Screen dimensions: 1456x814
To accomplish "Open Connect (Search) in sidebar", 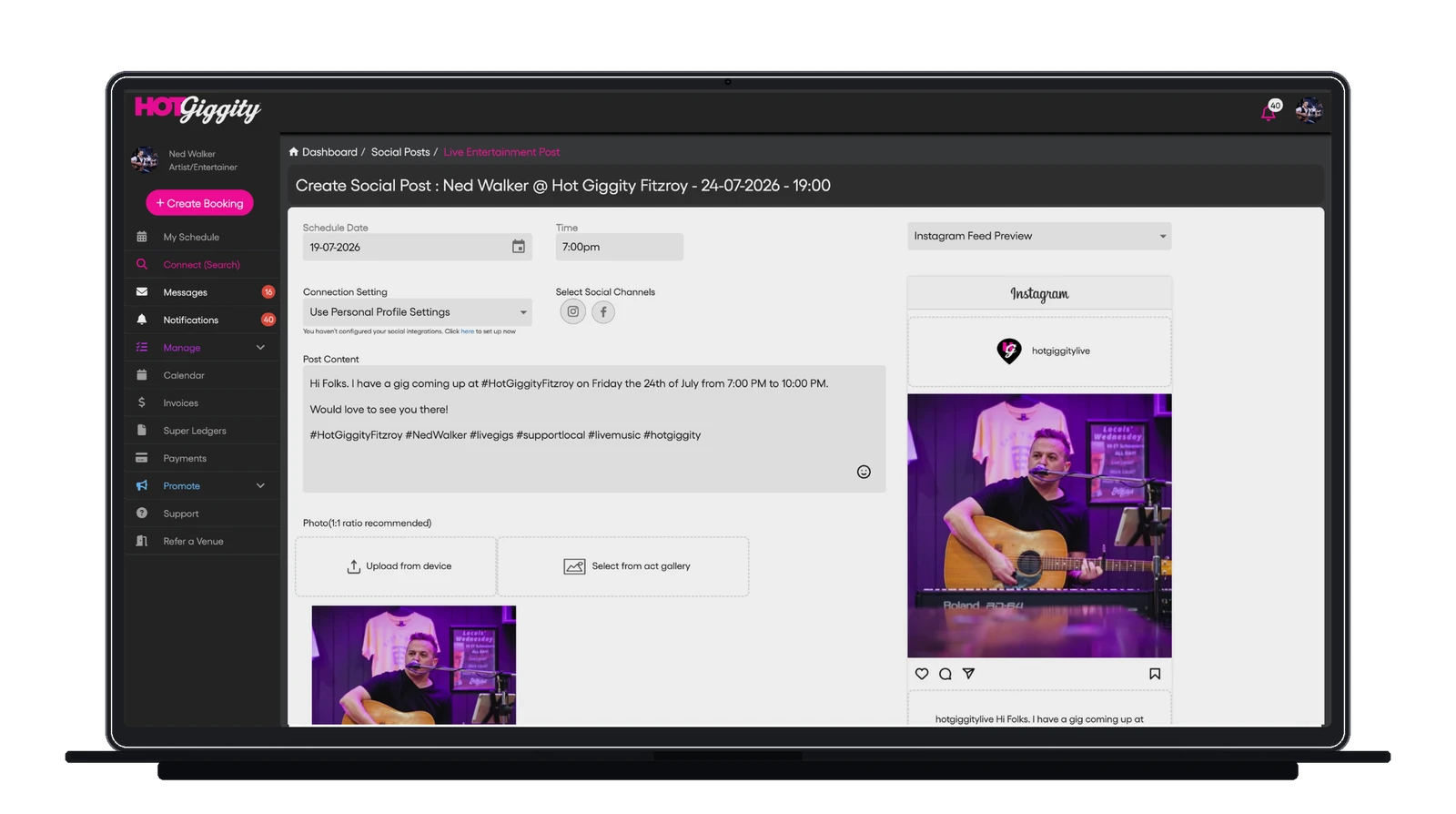I will 202,264.
